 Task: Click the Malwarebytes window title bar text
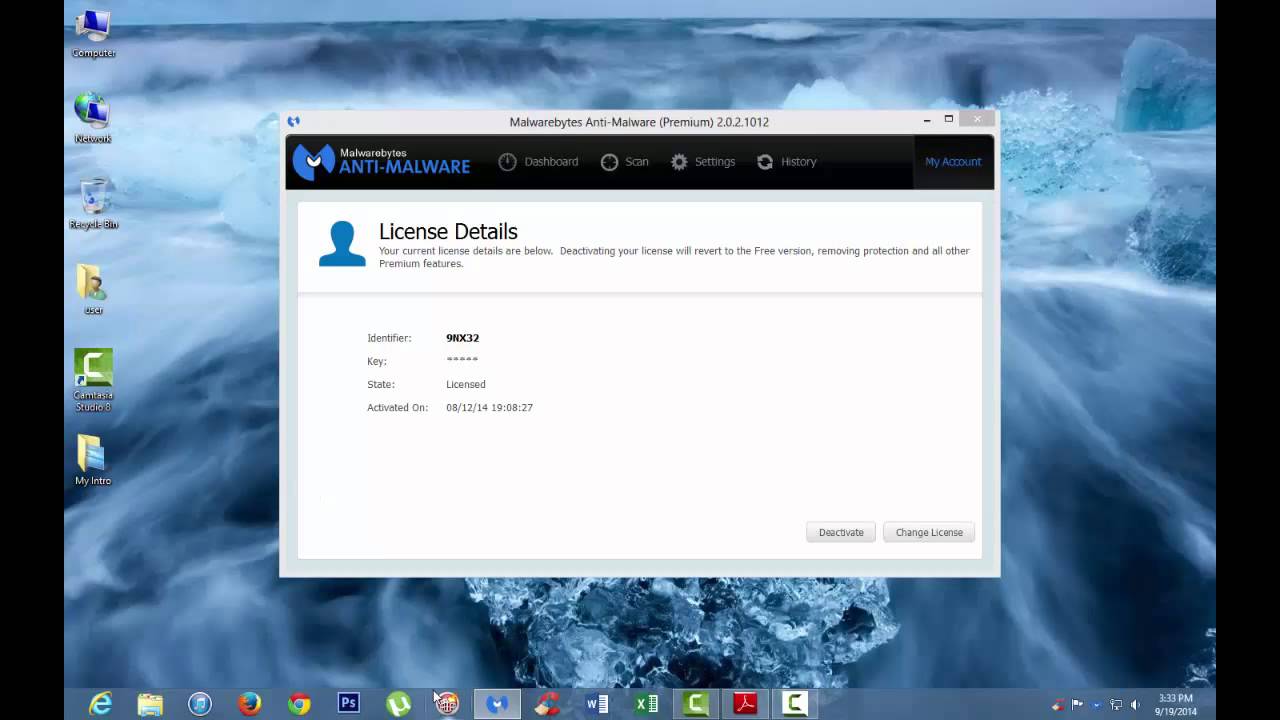pyautogui.click(x=639, y=122)
